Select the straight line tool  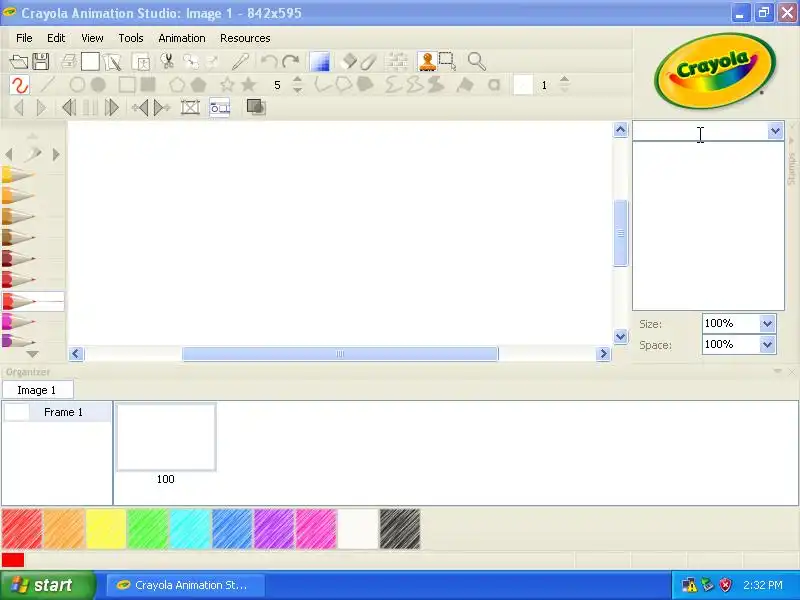47,85
